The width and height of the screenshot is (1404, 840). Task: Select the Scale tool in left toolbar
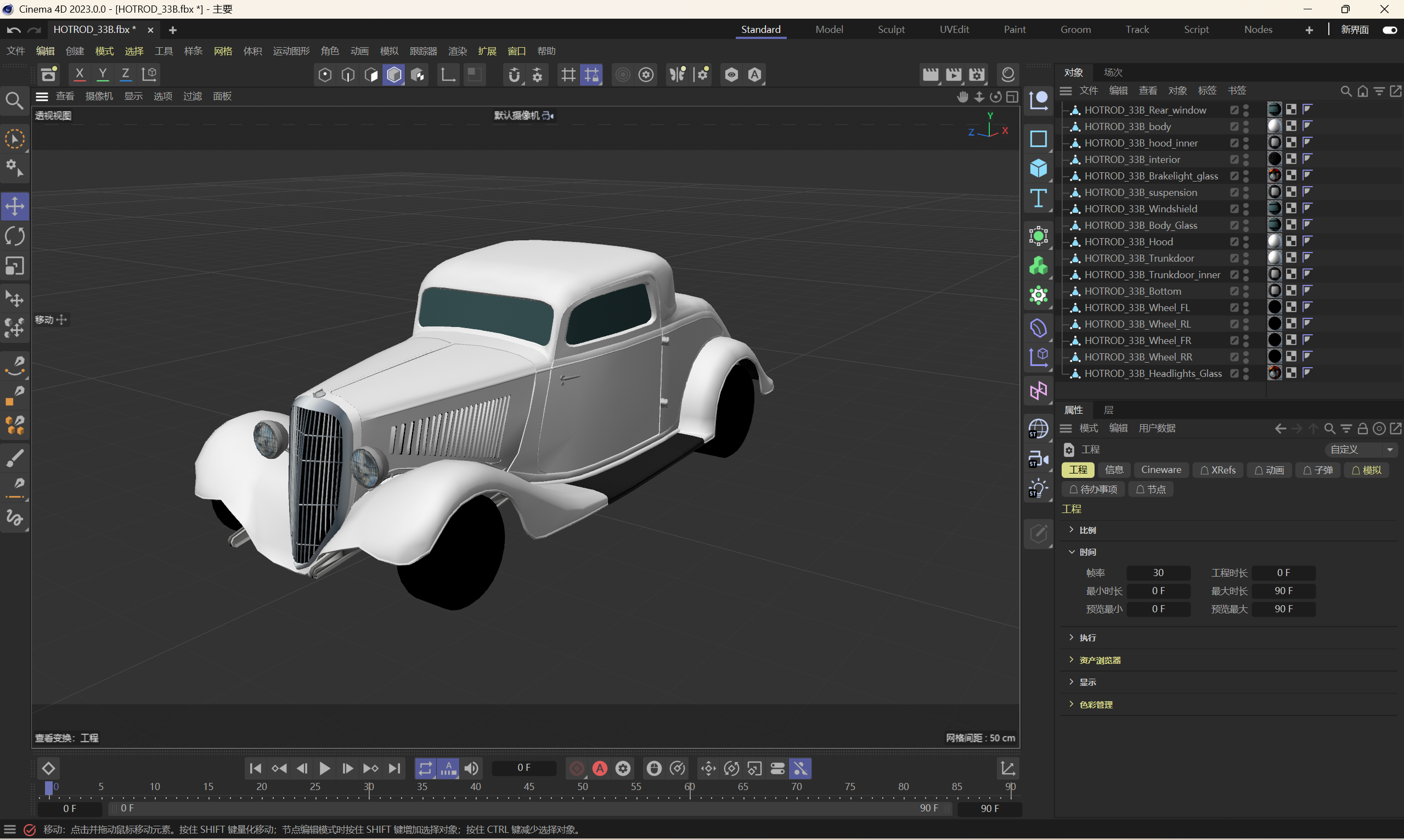coord(15,266)
